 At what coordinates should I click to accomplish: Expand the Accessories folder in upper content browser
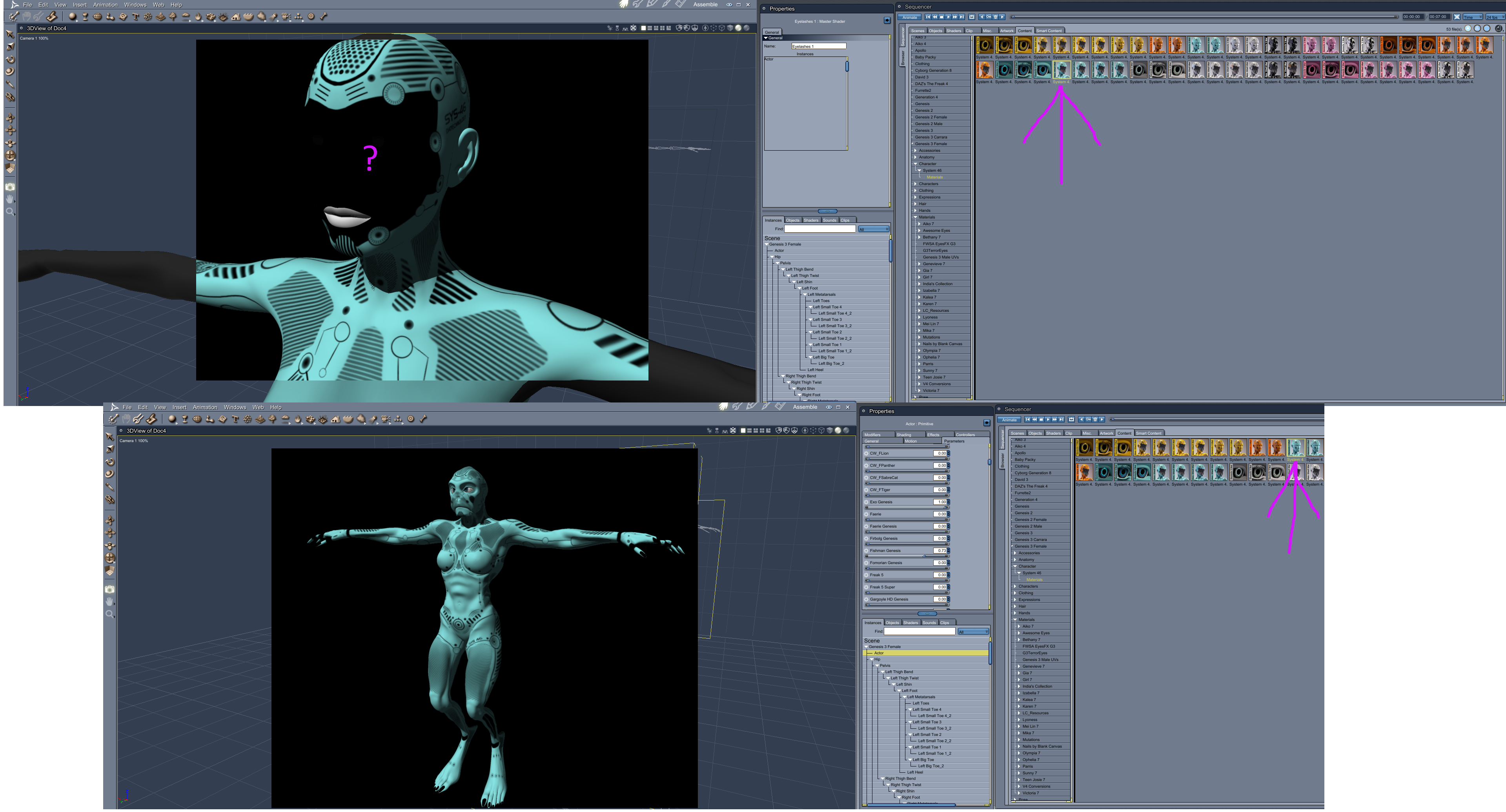tap(916, 151)
